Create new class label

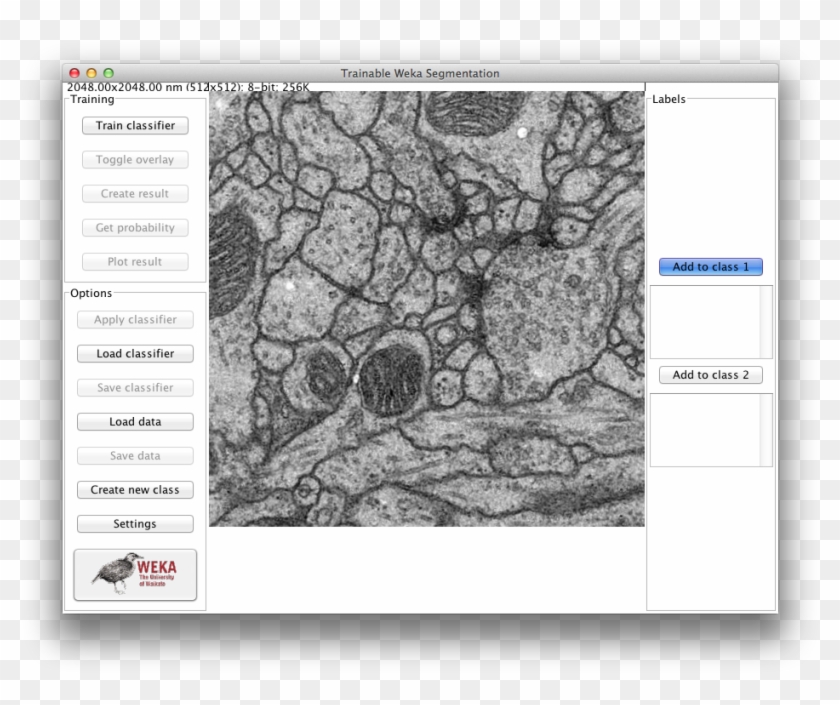tap(134, 489)
